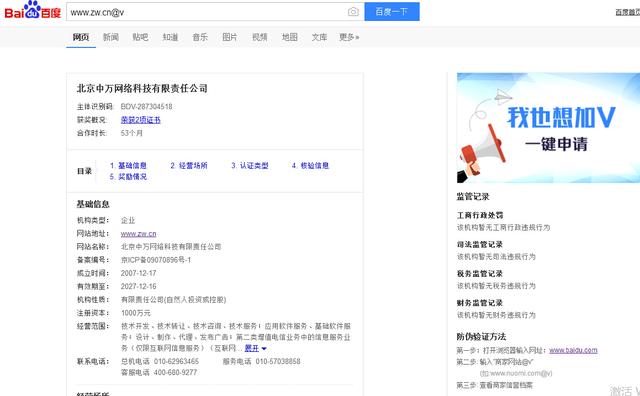
Task: Click the 总机电话 010-62963465 number
Action: pyautogui.click(x=160, y=361)
